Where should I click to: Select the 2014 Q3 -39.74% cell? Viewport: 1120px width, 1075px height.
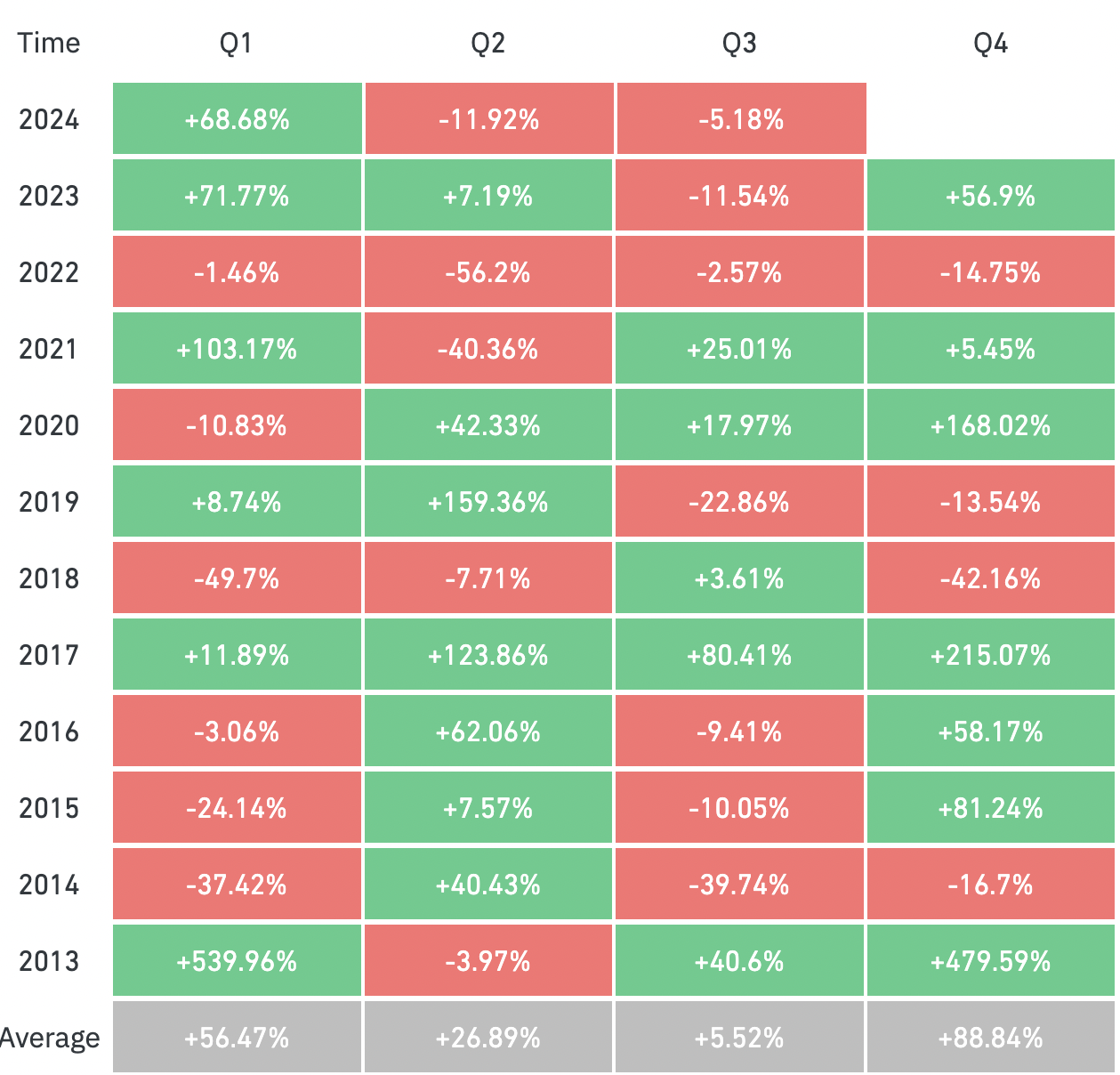739,885
